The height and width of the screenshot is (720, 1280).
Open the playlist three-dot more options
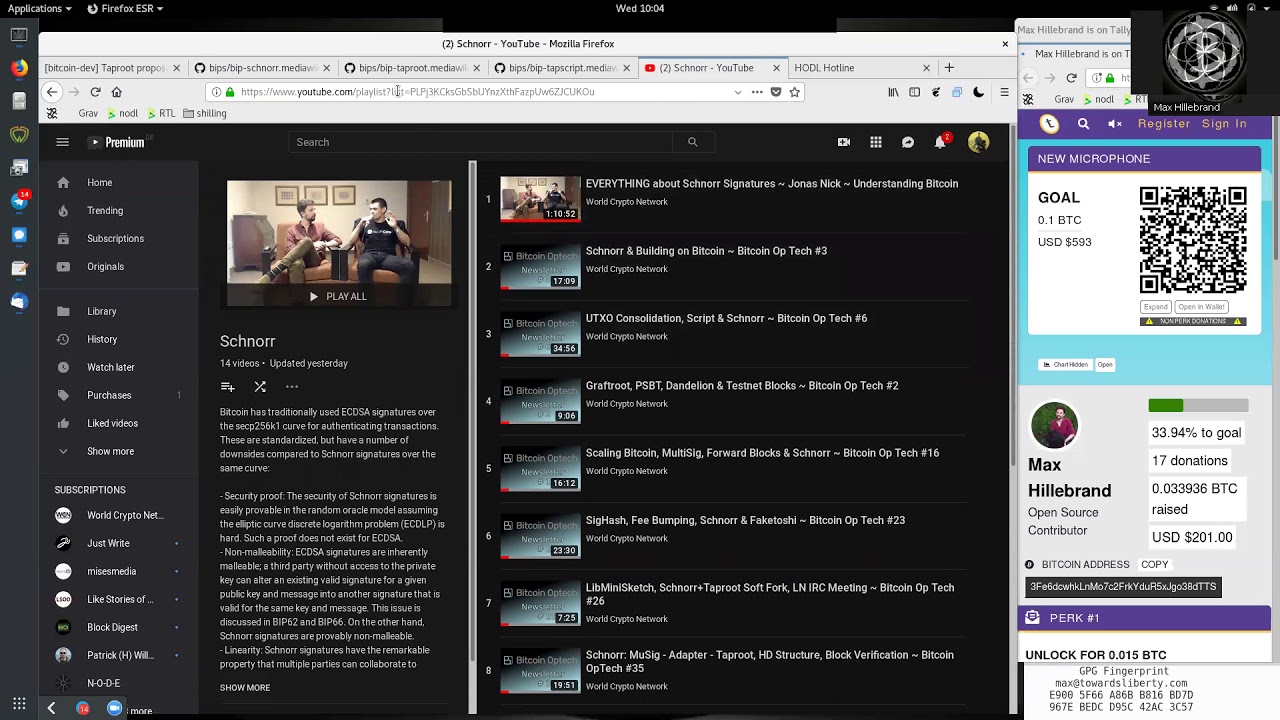coord(292,387)
